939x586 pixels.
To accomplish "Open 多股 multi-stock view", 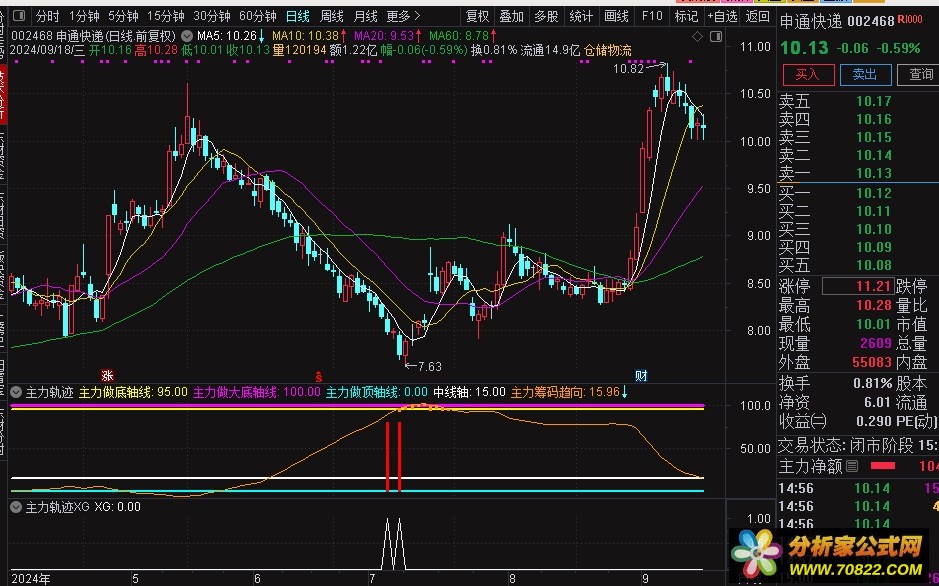I will coord(546,16).
